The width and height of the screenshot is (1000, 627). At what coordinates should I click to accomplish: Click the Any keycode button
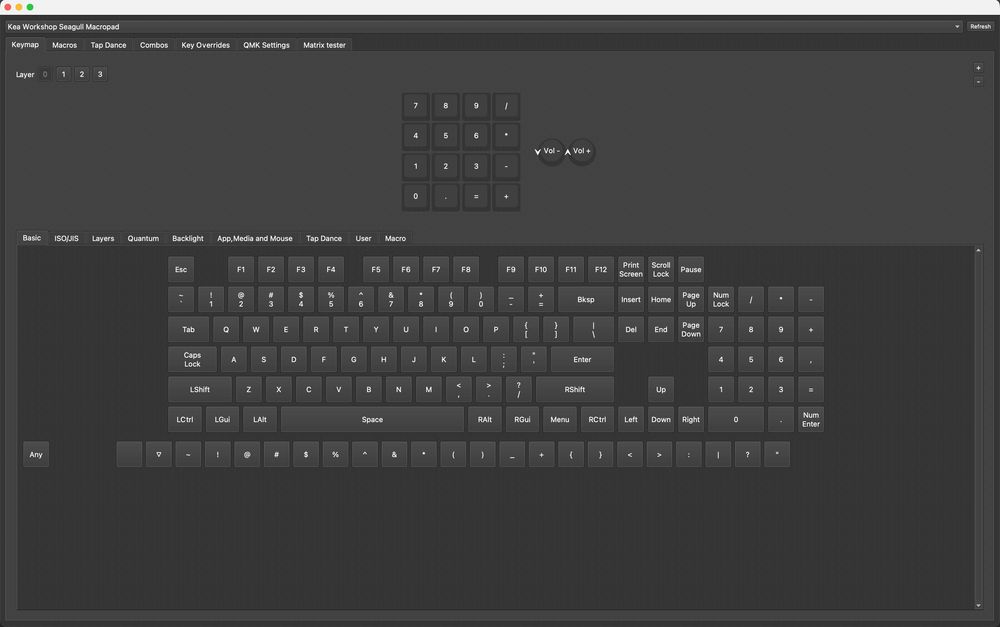coord(36,455)
